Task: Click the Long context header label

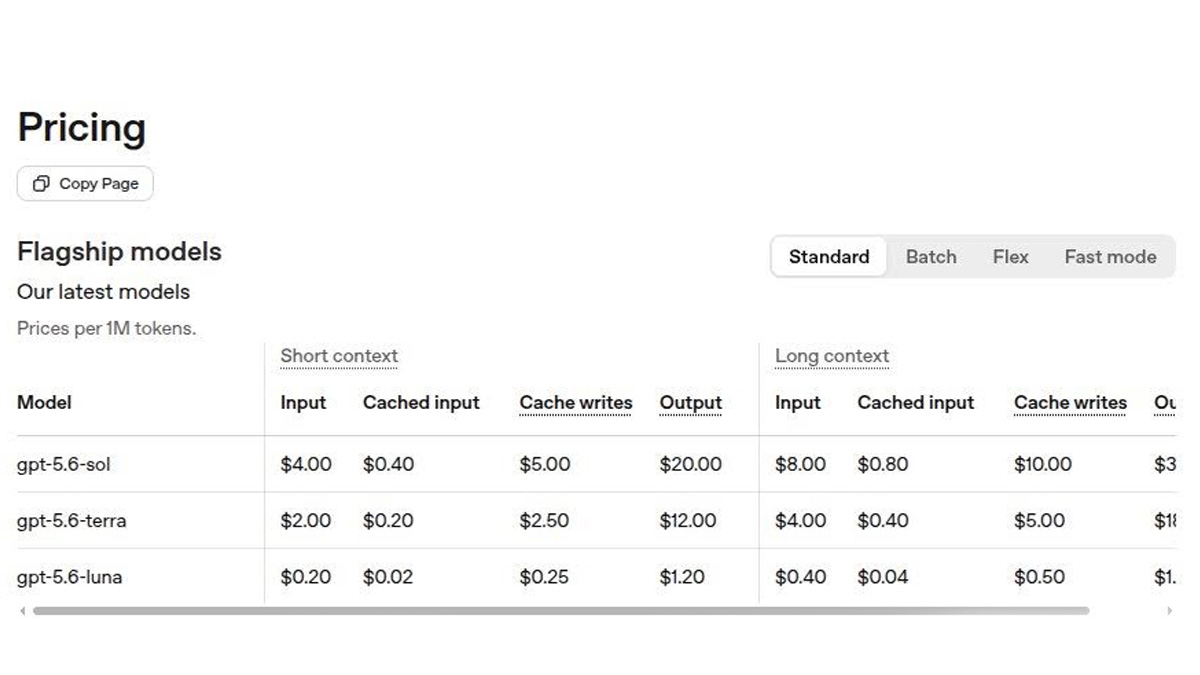Action: point(832,356)
